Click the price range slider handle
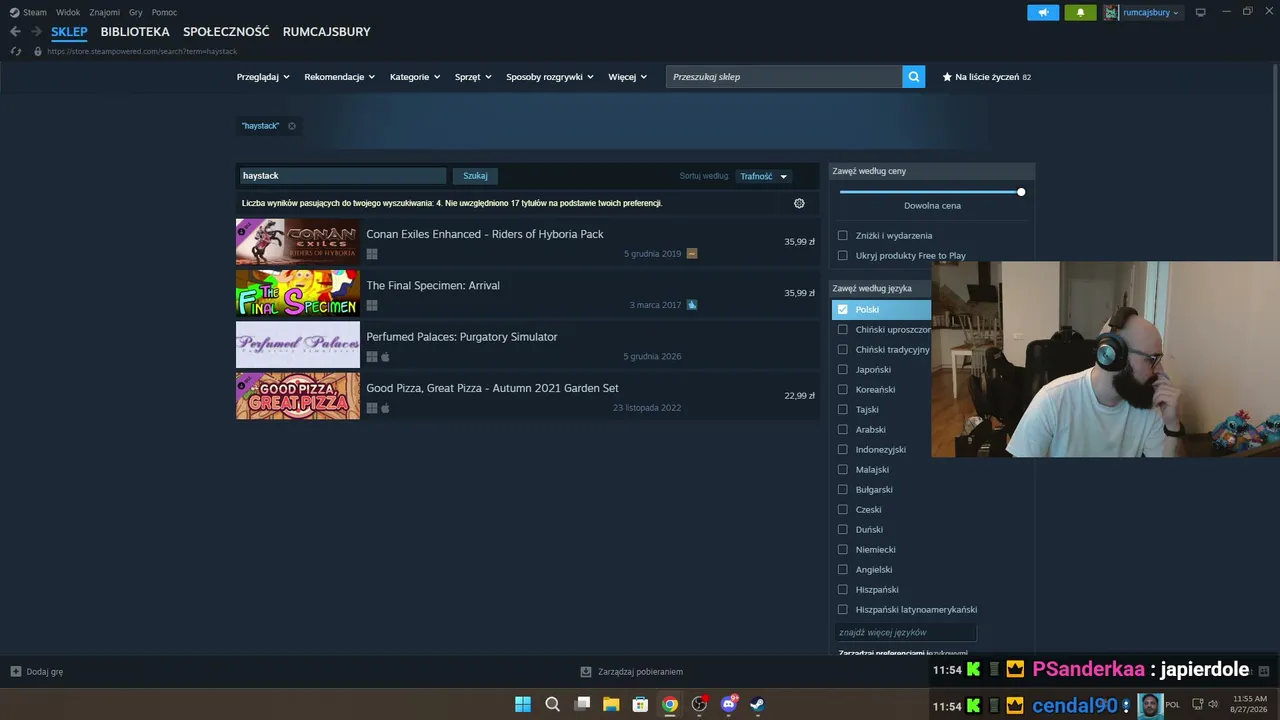This screenshot has height=720, width=1280. [x=1021, y=192]
